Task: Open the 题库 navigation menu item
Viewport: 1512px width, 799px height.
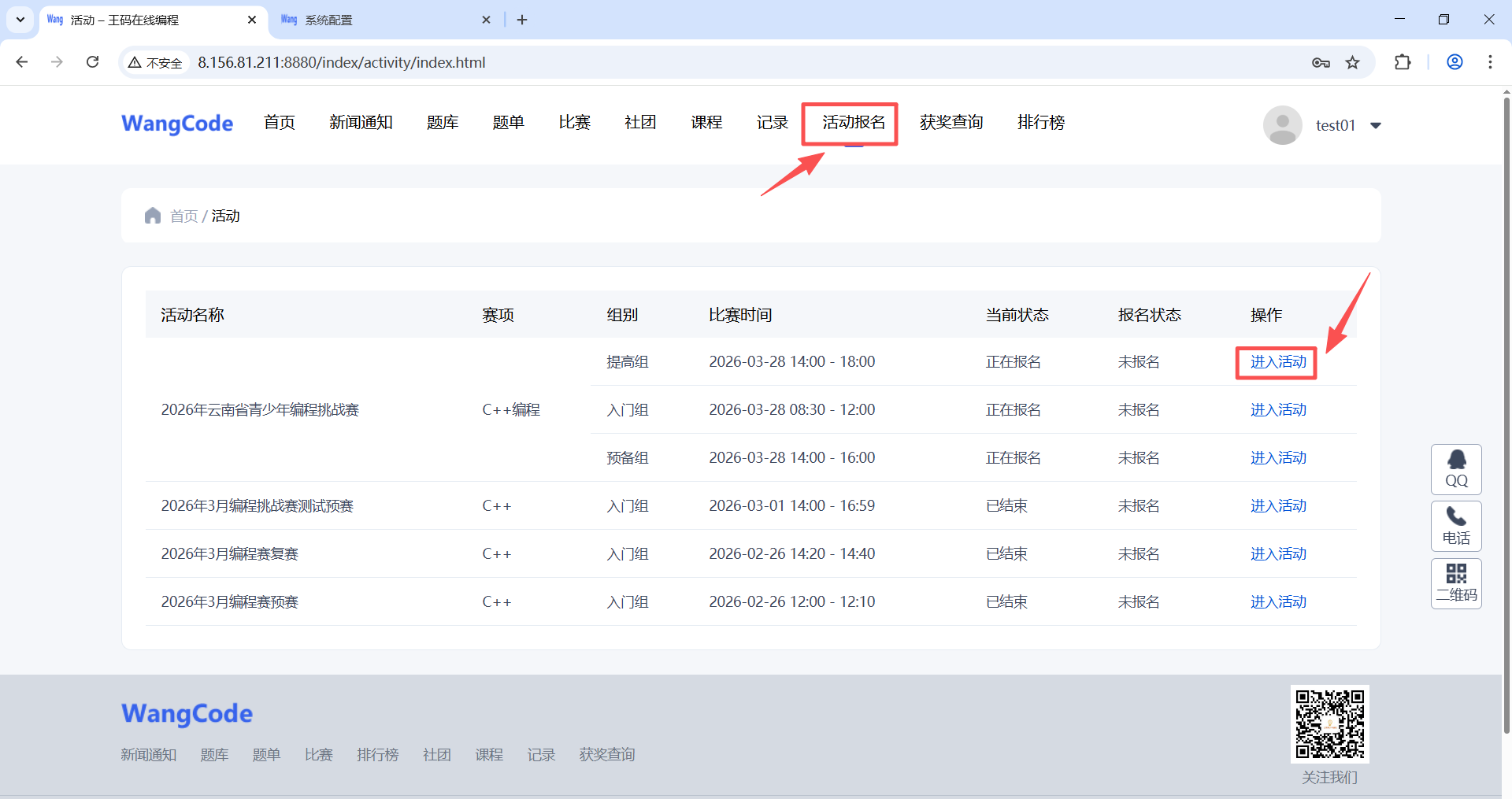Action: pos(443,123)
